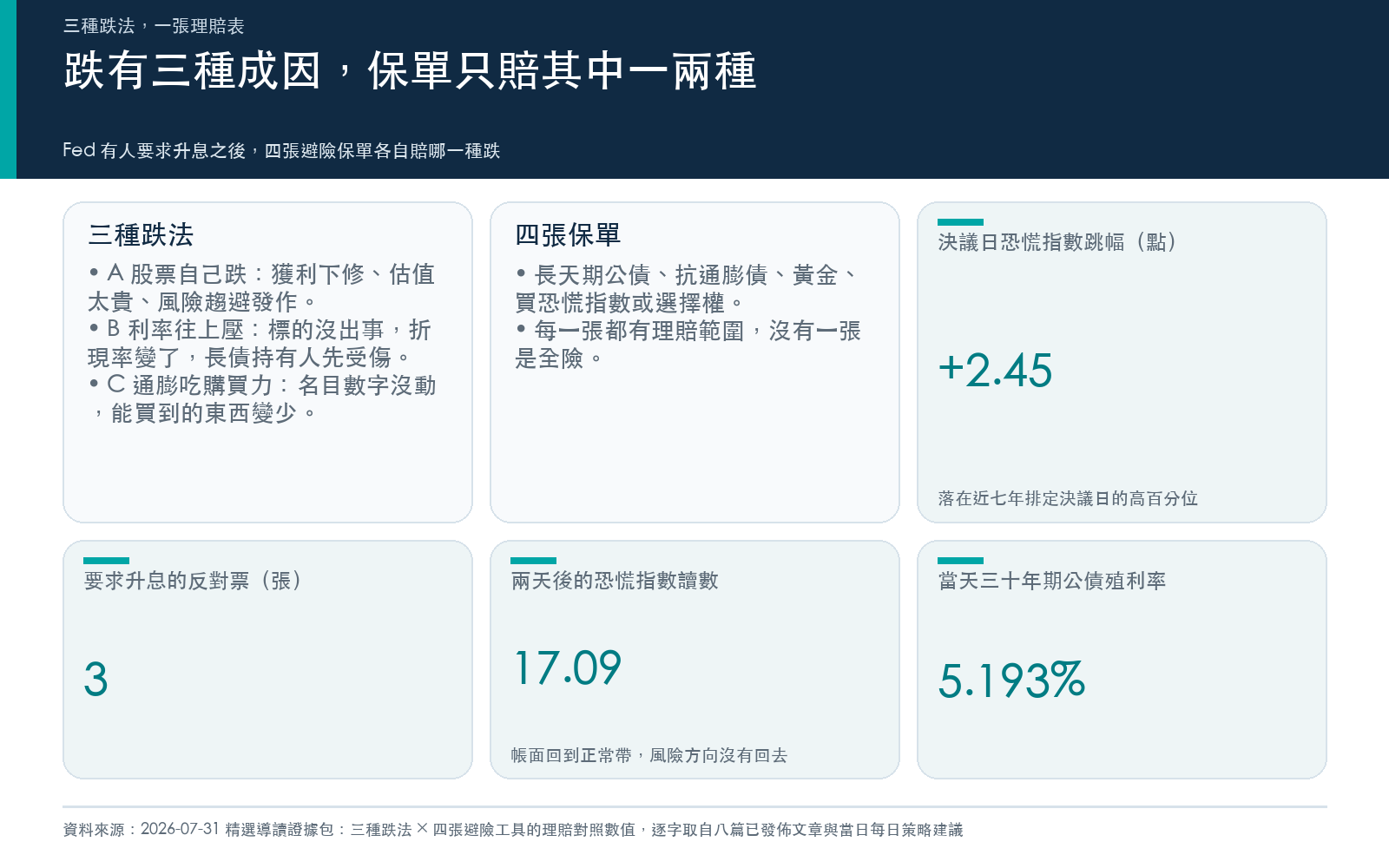The image size is (1389, 868).
Task: Click the value 17.09
Action: (568, 668)
